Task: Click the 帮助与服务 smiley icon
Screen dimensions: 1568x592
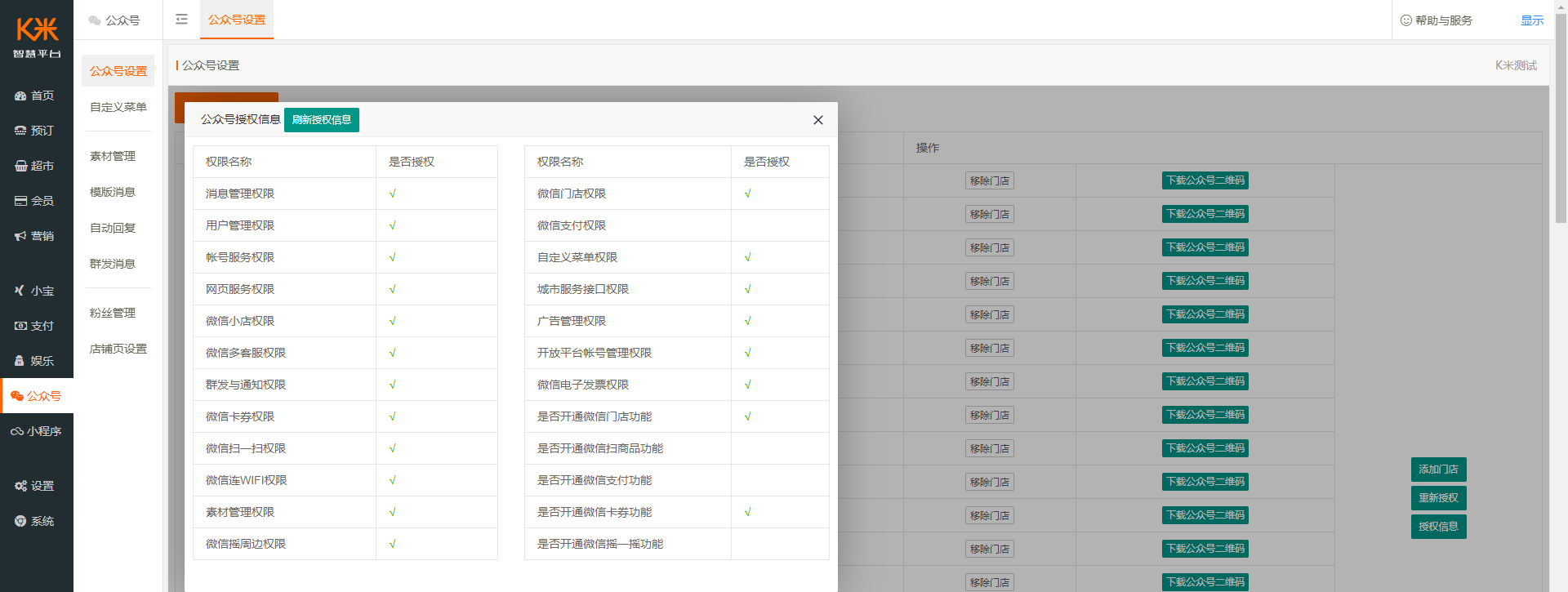Action: [x=1405, y=20]
